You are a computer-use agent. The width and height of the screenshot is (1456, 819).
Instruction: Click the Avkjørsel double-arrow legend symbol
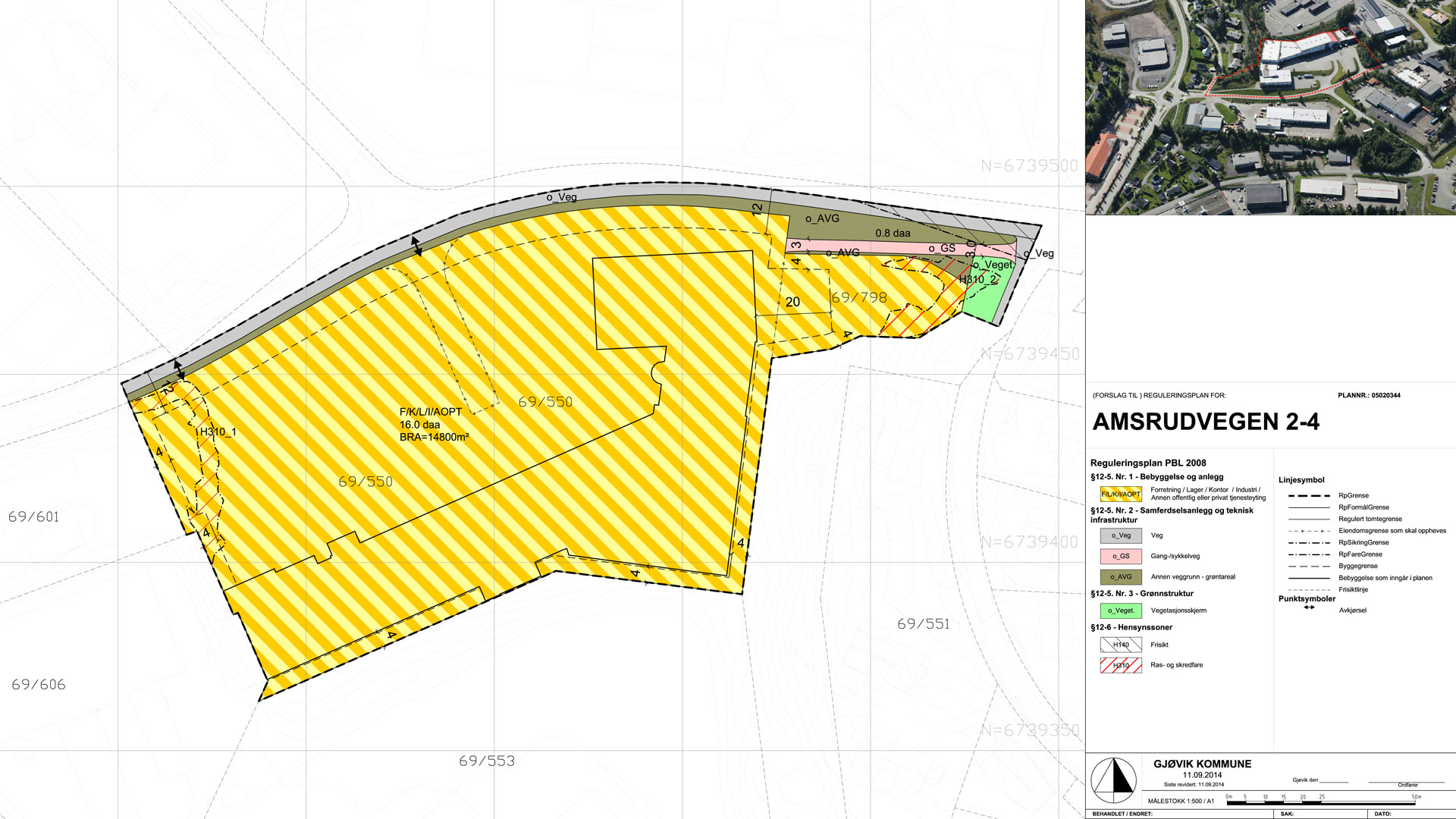(1309, 607)
